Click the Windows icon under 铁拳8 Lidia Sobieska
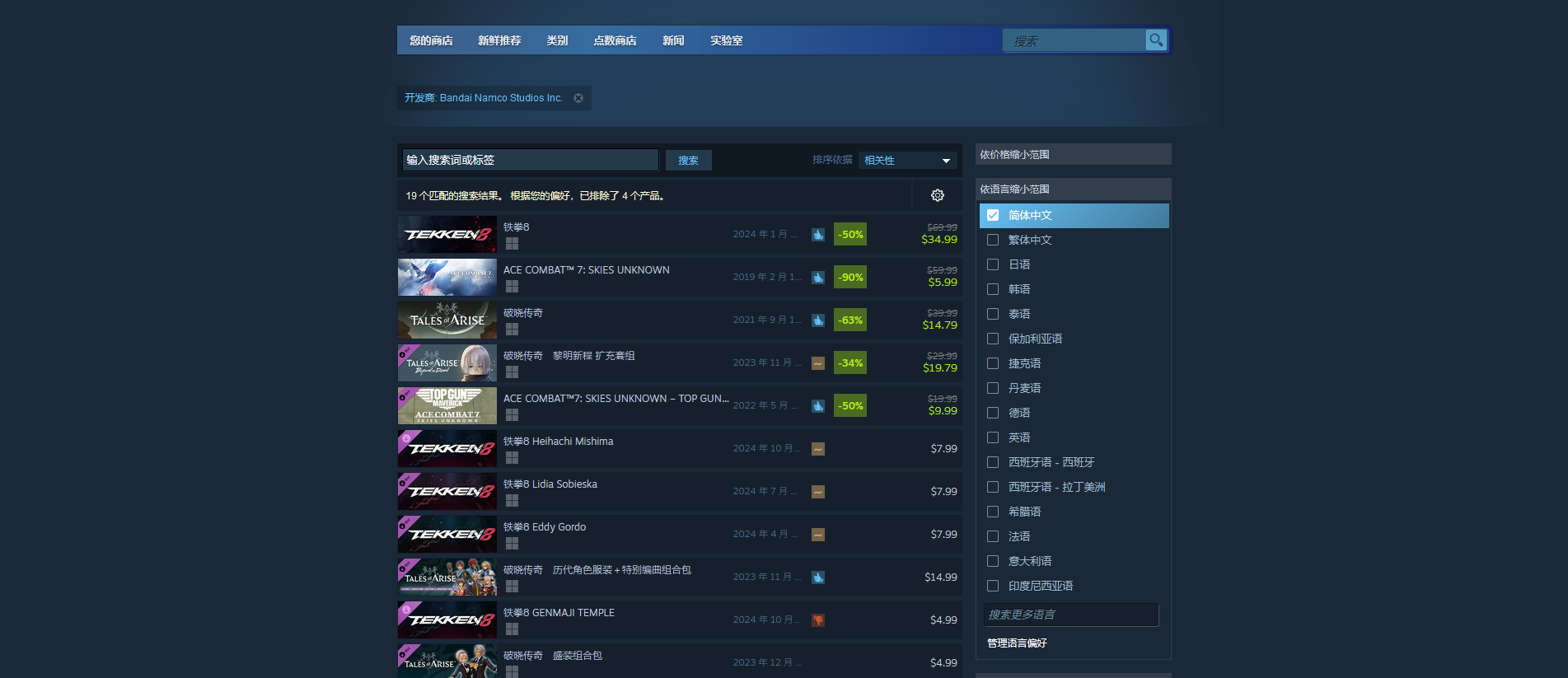This screenshot has width=1568, height=678. [x=512, y=501]
